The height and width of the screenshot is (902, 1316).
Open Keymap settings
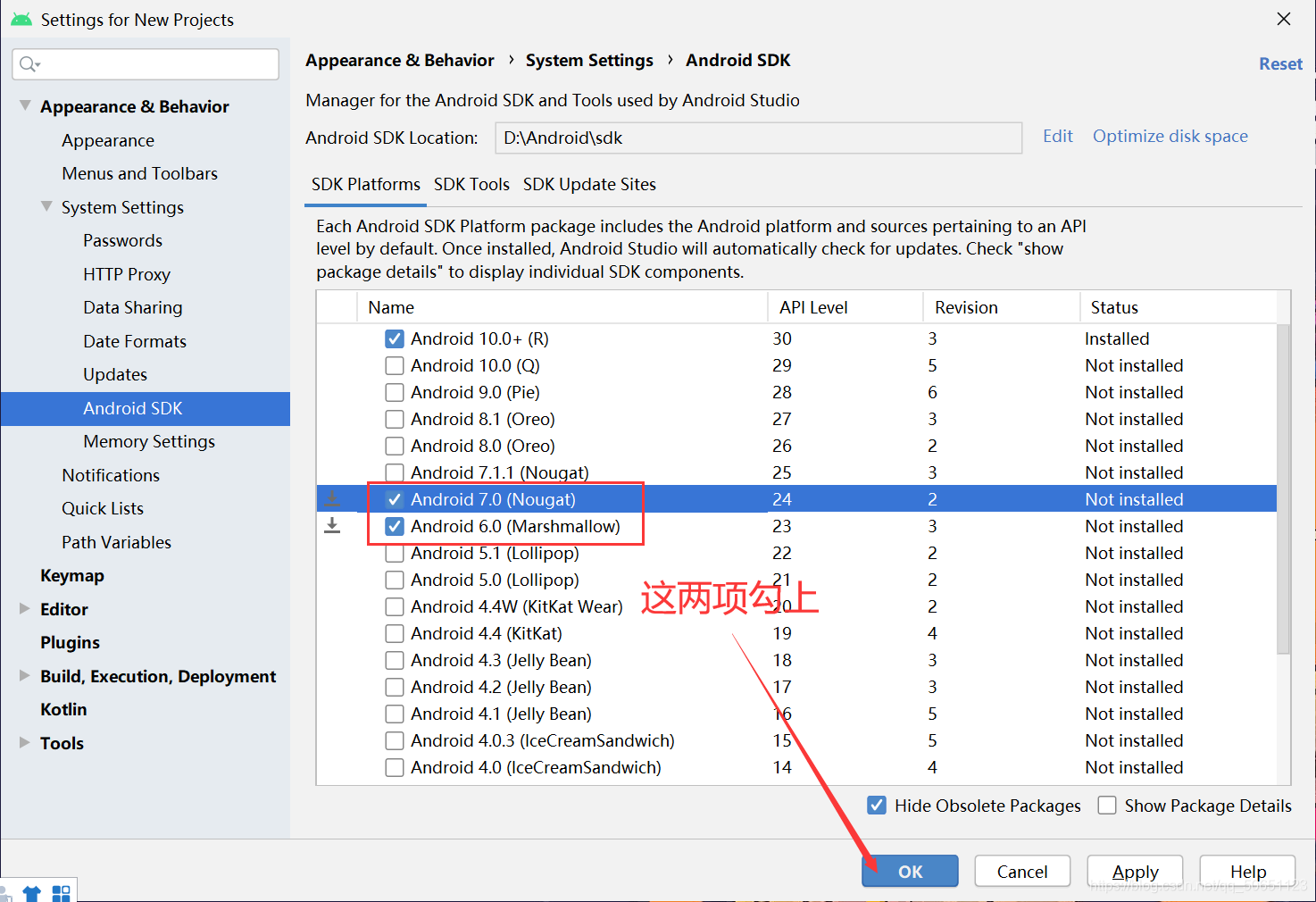[72, 575]
